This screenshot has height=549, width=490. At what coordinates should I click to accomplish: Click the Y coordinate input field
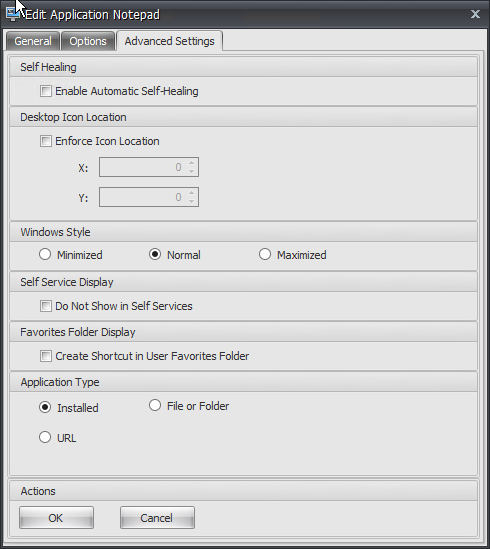(149, 197)
